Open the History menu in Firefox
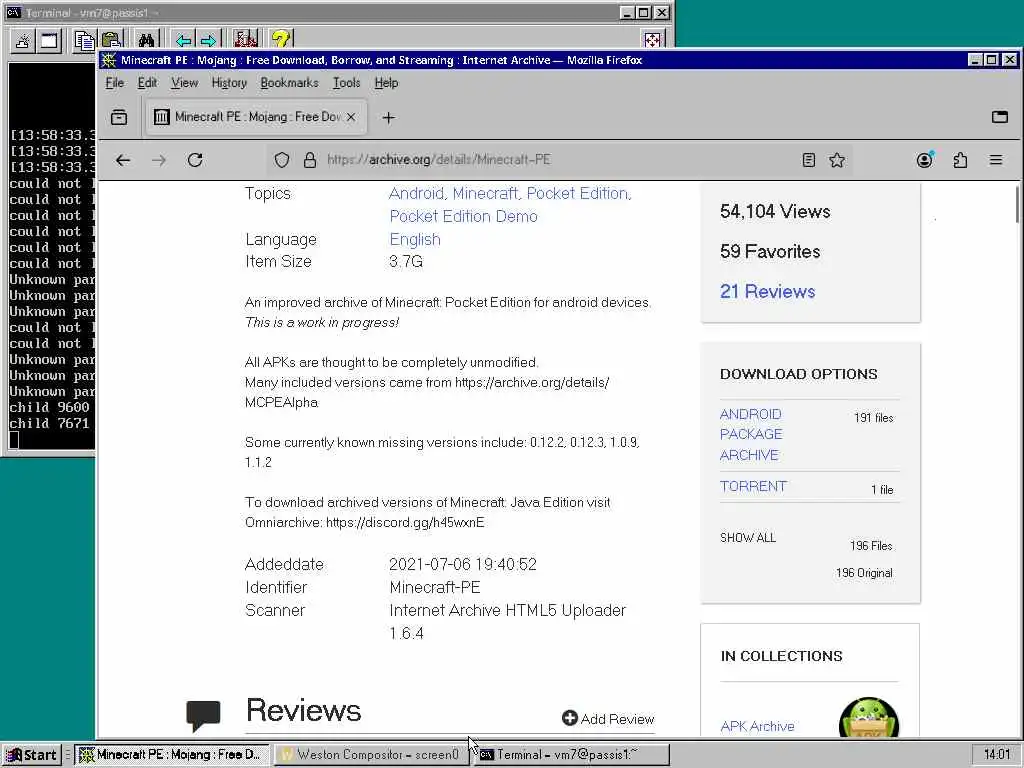This screenshot has height=768, width=1024. tap(229, 83)
